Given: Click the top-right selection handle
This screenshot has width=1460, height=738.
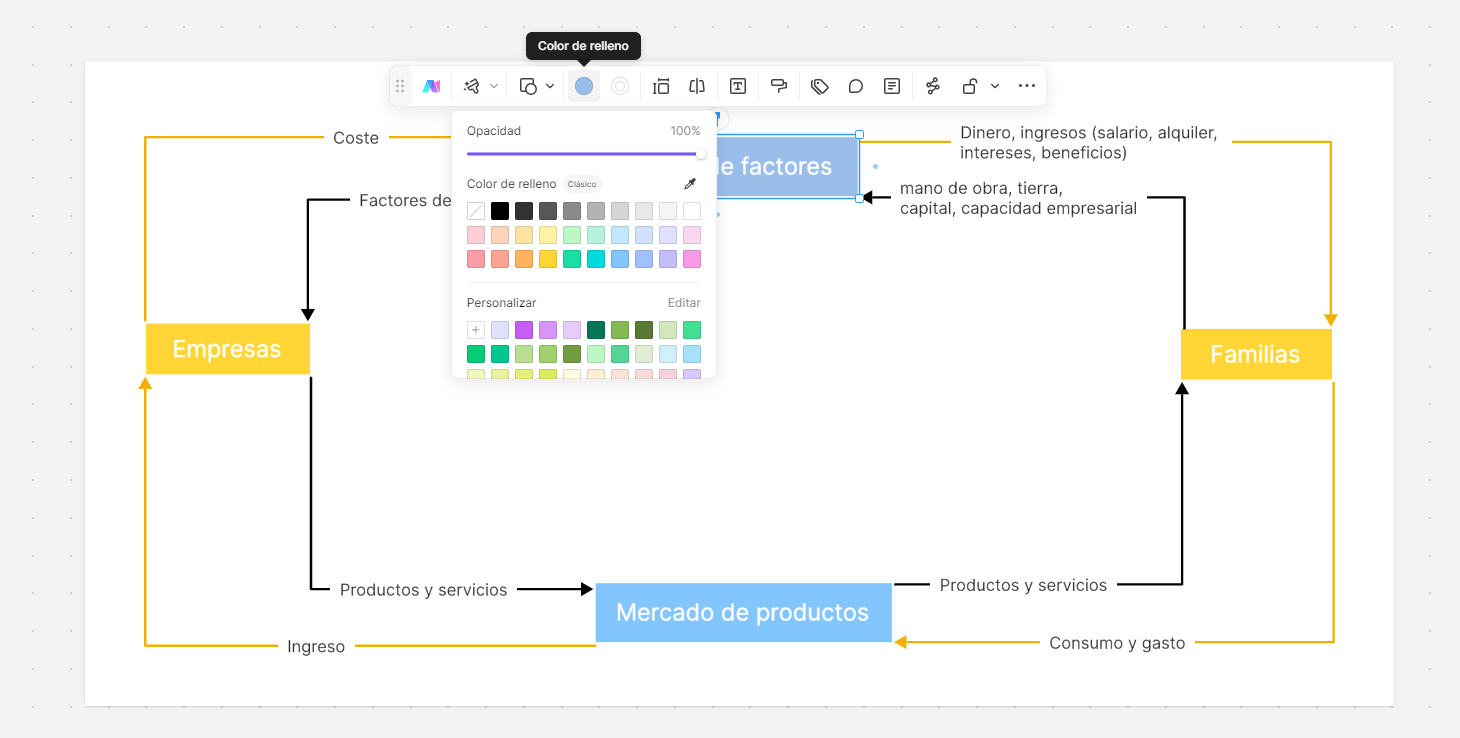Looking at the screenshot, I should (x=859, y=134).
